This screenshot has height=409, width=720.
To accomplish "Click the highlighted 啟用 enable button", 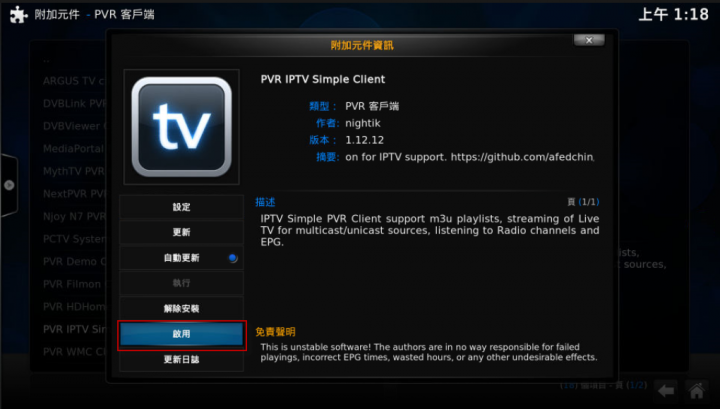I will tap(181, 334).
